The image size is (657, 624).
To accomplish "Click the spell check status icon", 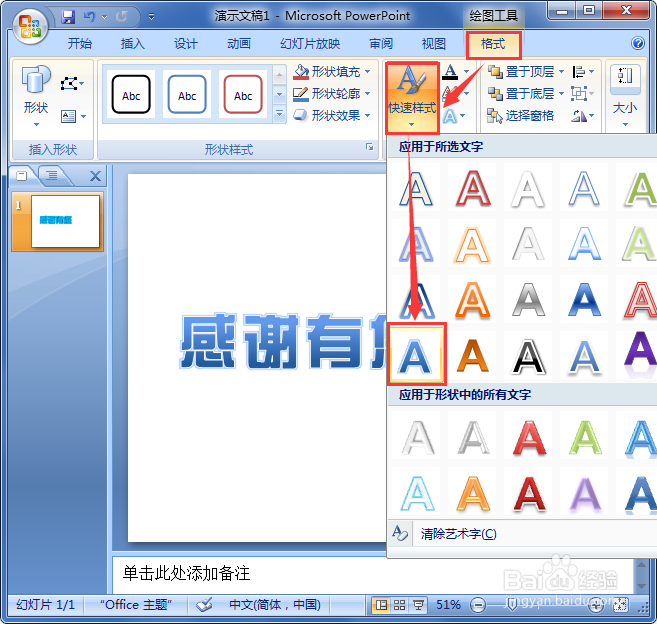I will 204,605.
